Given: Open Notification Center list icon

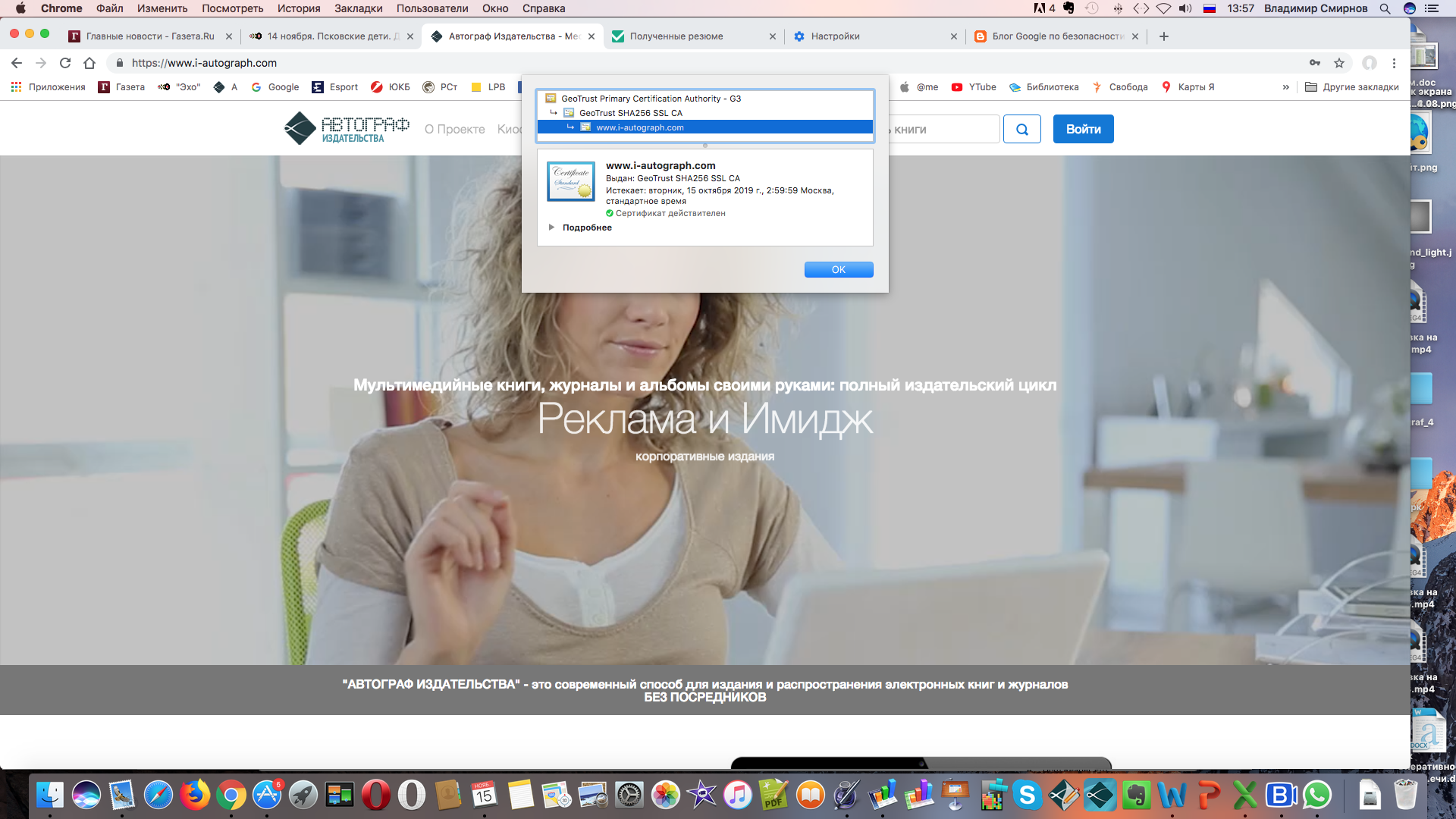Looking at the screenshot, I should (x=1432, y=8).
